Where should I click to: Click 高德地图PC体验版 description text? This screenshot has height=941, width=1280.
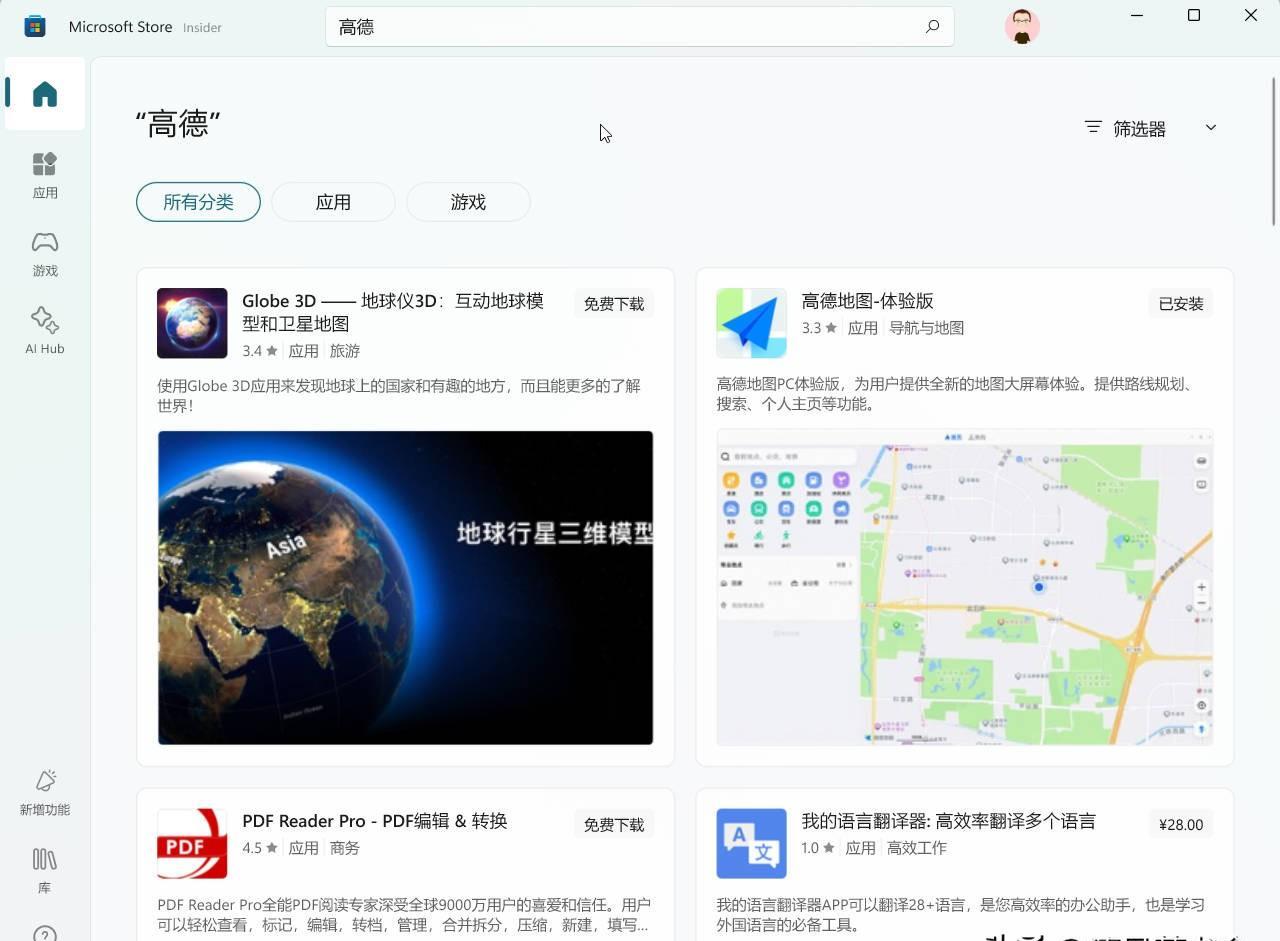(x=955, y=394)
